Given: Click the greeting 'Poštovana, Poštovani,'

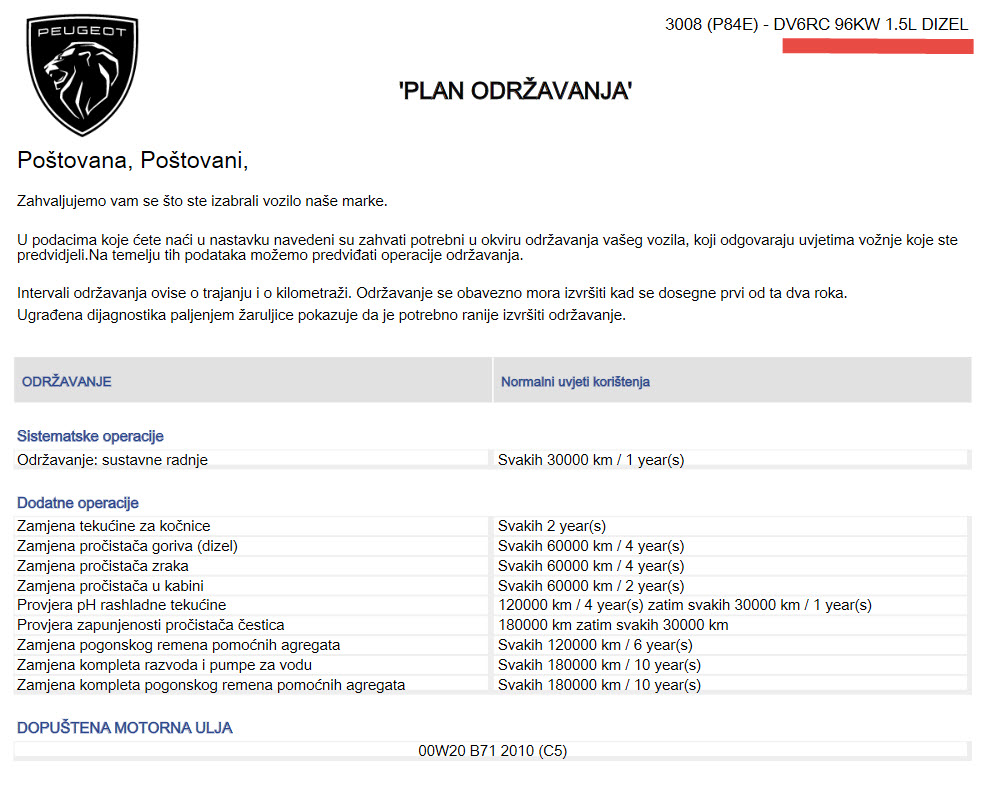Looking at the screenshot, I should click(133, 160).
